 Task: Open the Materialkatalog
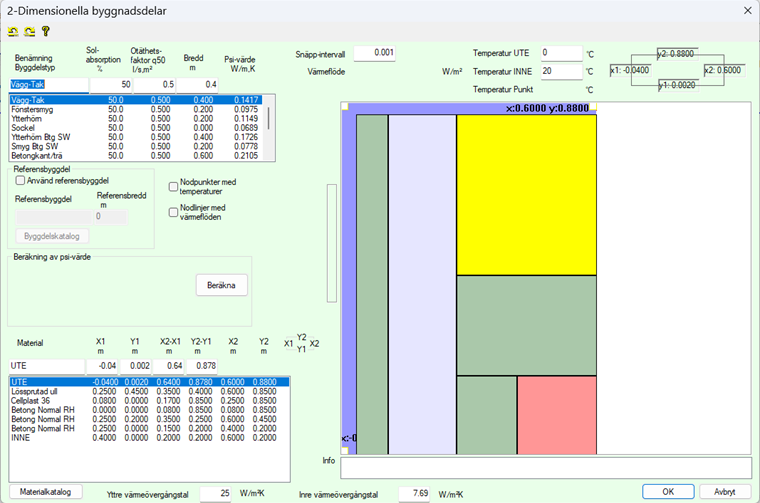coord(47,491)
